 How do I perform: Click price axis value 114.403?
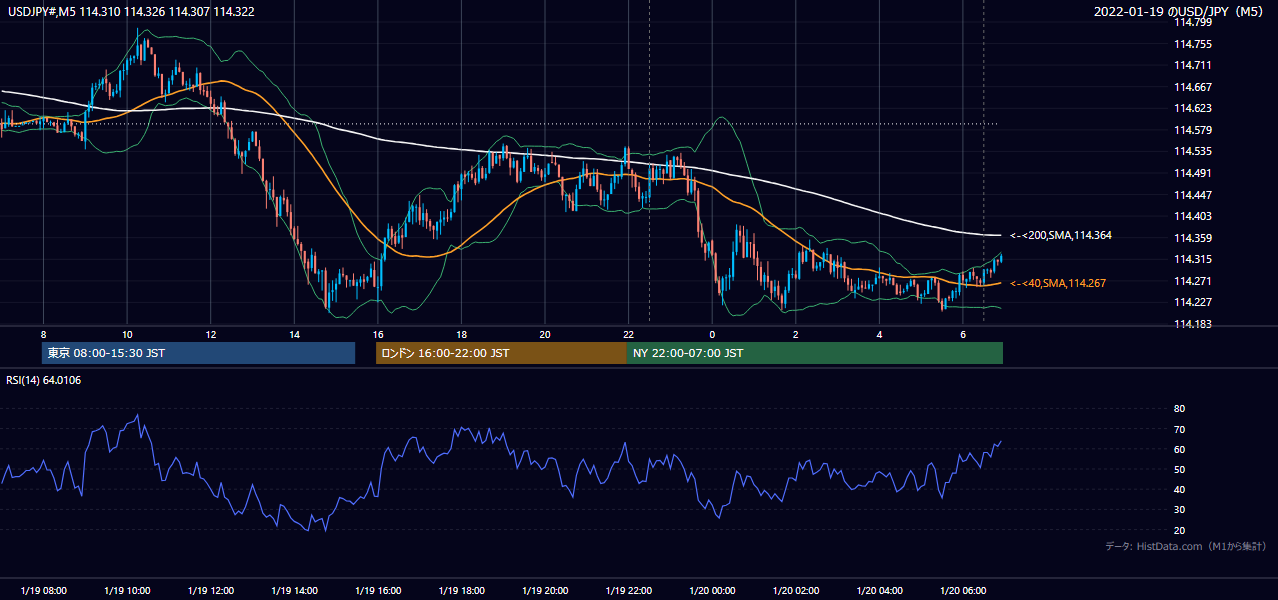coord(1193,216)
